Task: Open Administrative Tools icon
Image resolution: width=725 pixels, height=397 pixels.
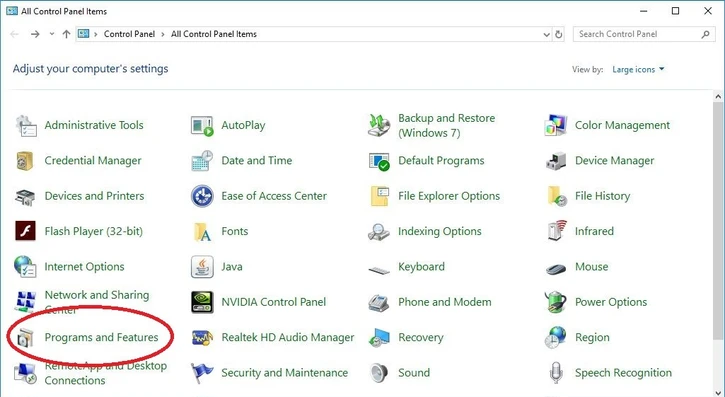Action: coord(26,125)
